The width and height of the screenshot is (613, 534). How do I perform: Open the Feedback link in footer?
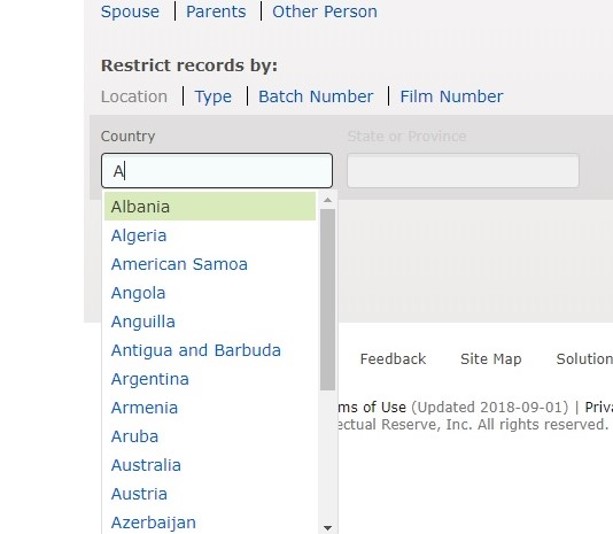393,359
